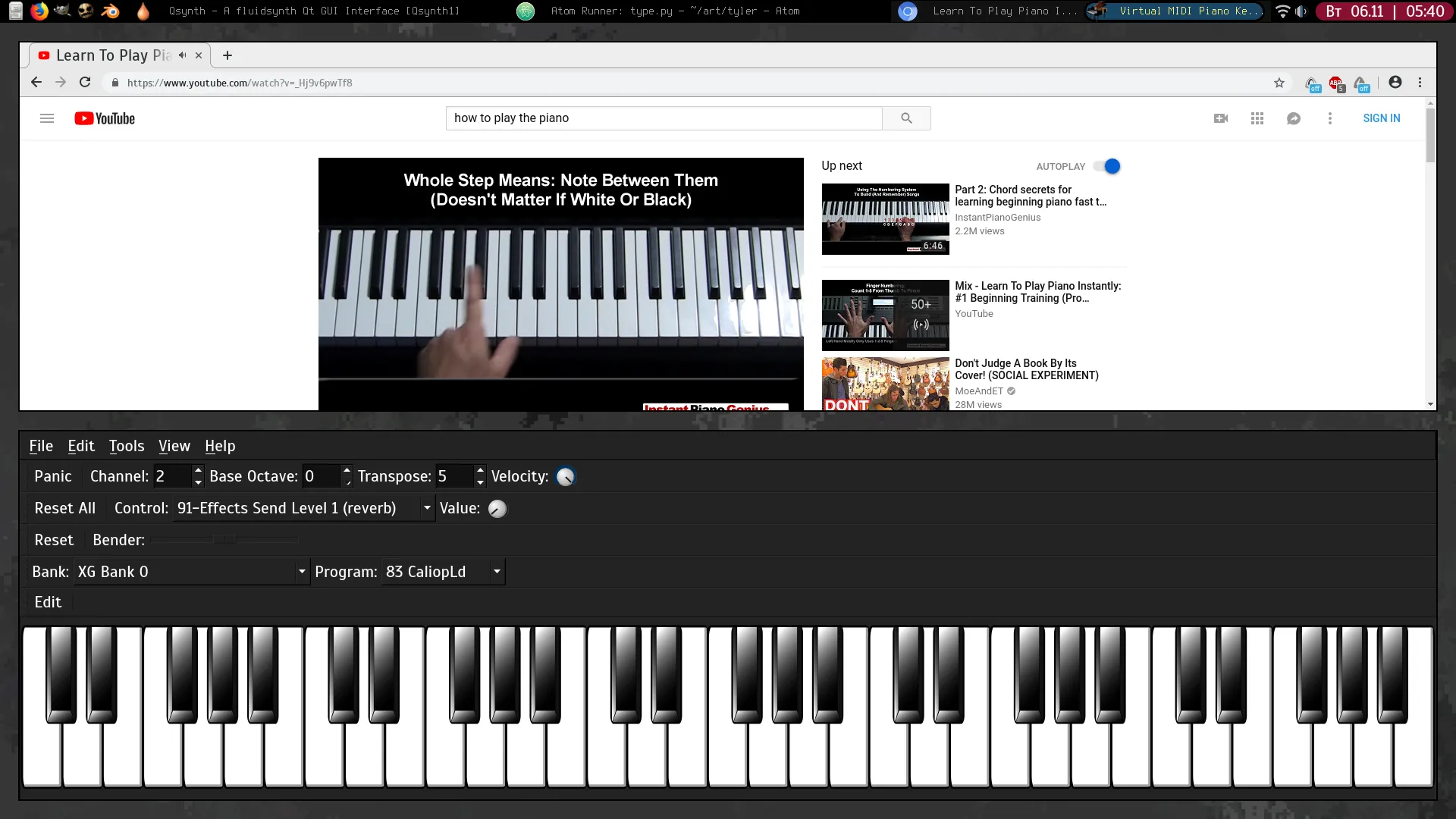The height and width of the screenshot is (819, 1456).
Task: Reload the browser page
Action: 85,83
